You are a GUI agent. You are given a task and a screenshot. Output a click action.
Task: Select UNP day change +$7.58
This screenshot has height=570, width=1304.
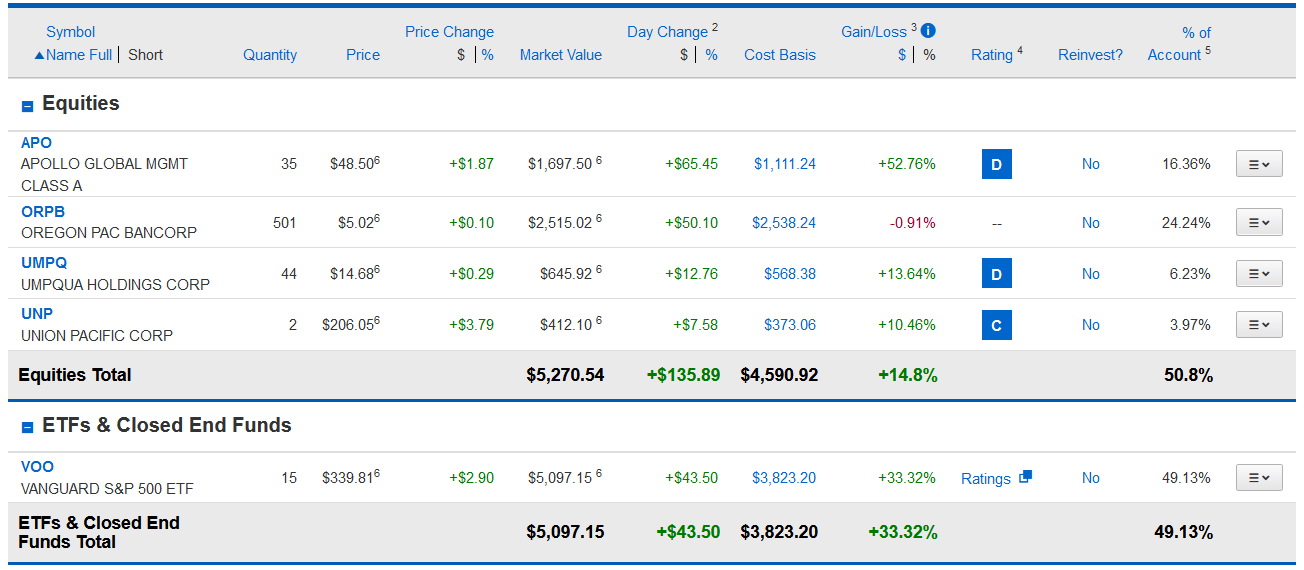pos(695,325)
